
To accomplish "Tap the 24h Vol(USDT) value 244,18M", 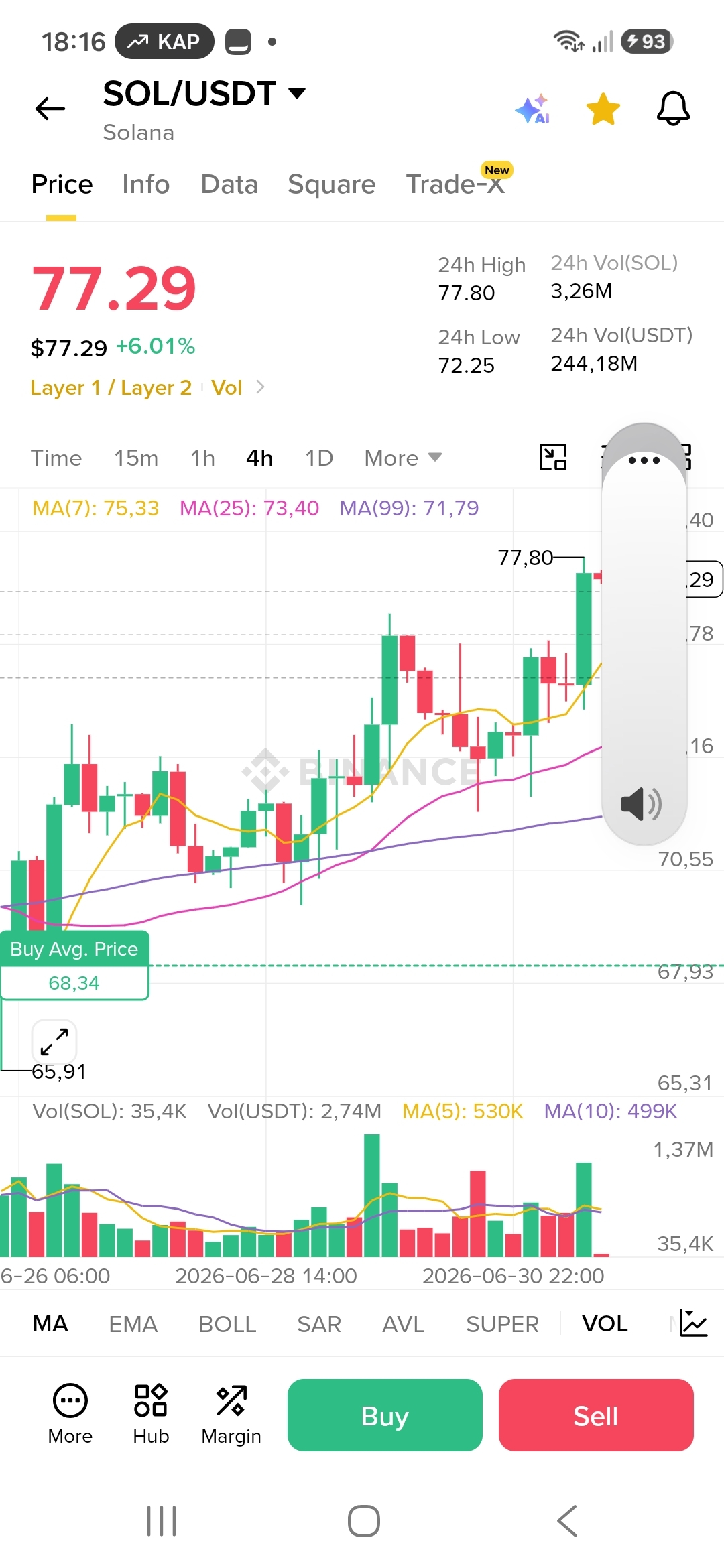I will 594,363.
